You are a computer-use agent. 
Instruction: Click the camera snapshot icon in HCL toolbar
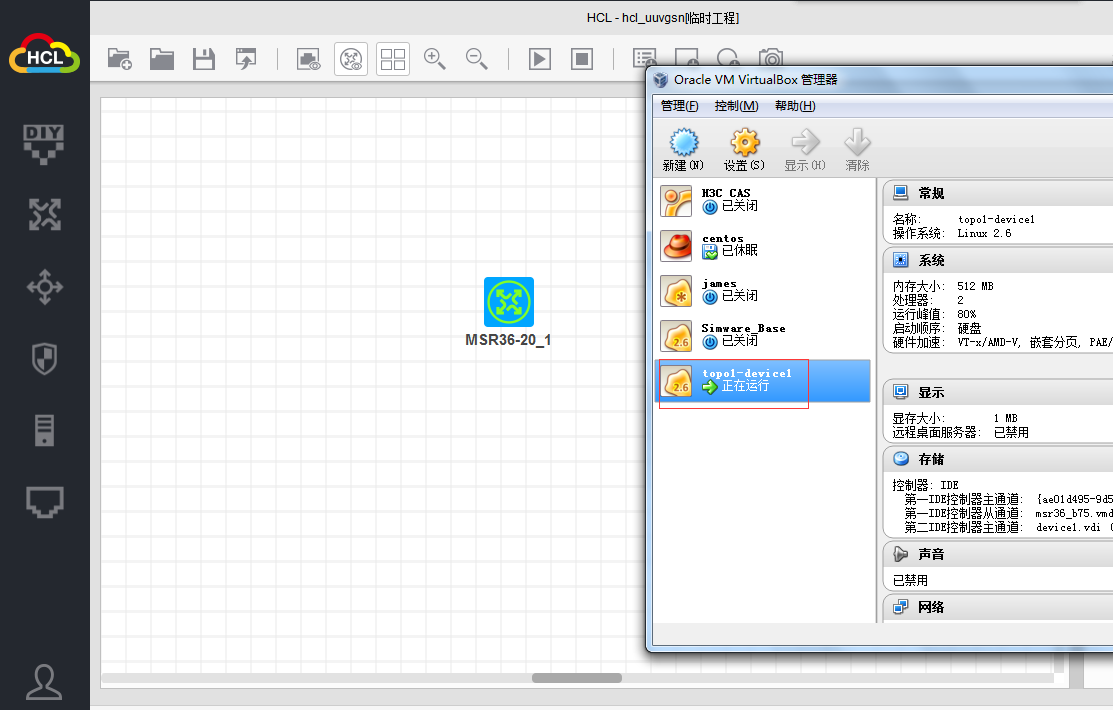point(771,57)
